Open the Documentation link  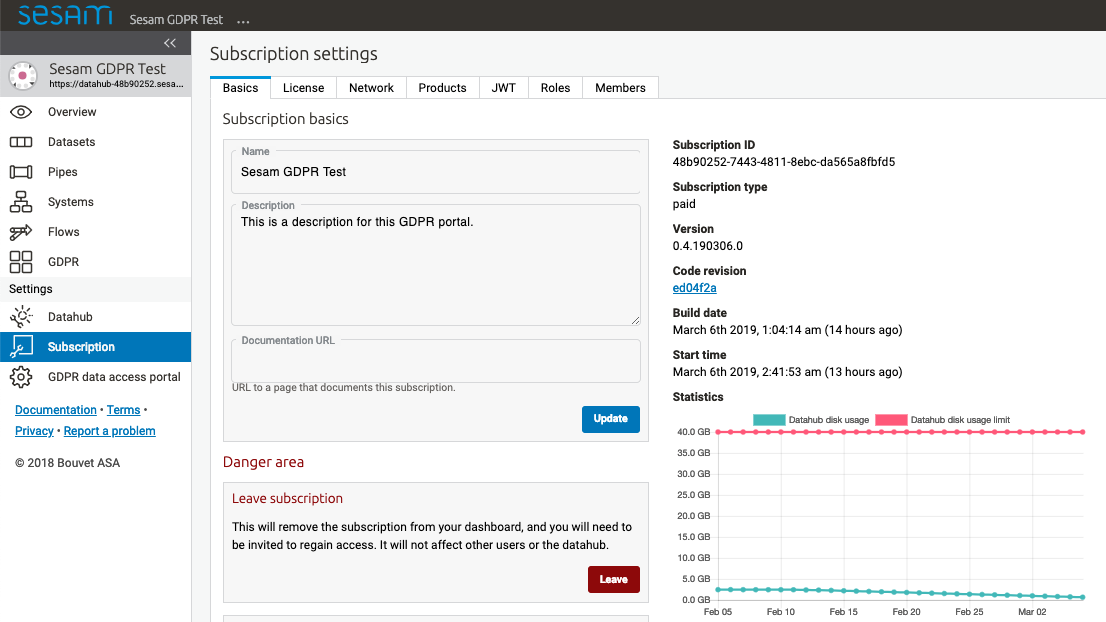[x=56, y=410]
